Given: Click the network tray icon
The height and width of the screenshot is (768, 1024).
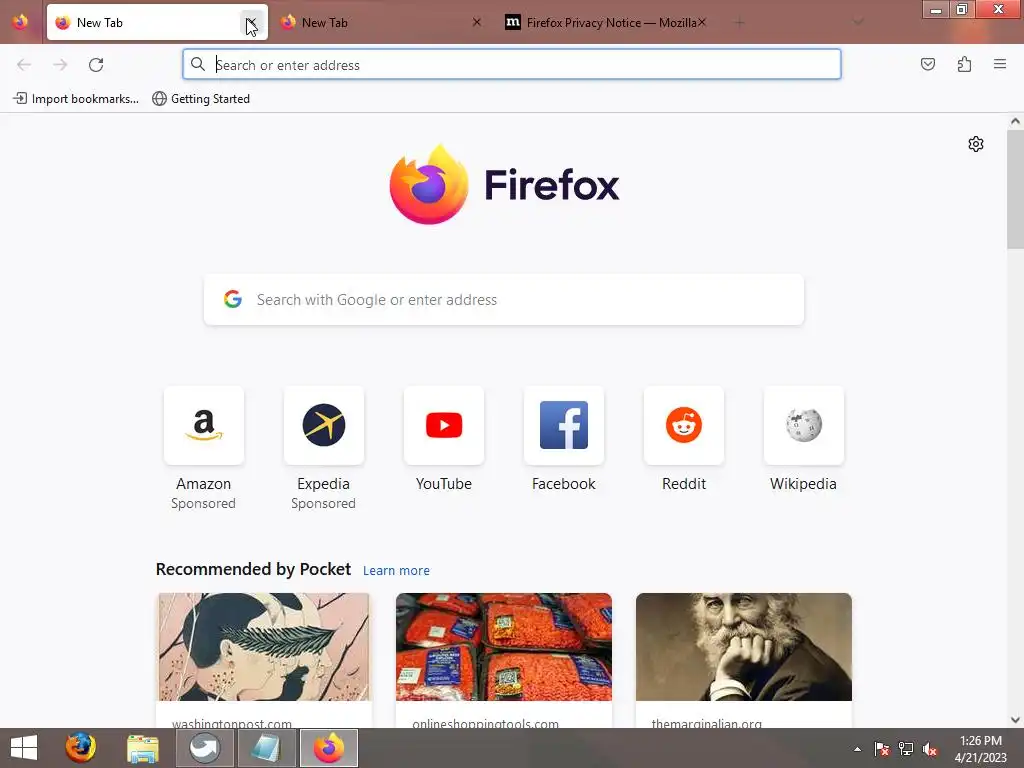Looking at the screenshot, I should point(906,749).
